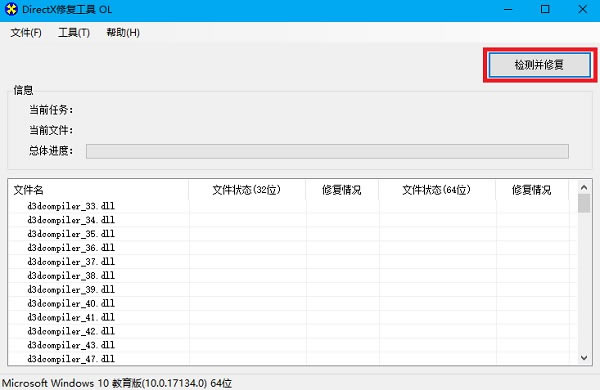The image size is (600, 390).
Task: Click the 文件状态(32位) column header
Action: (x=247, y=190)
